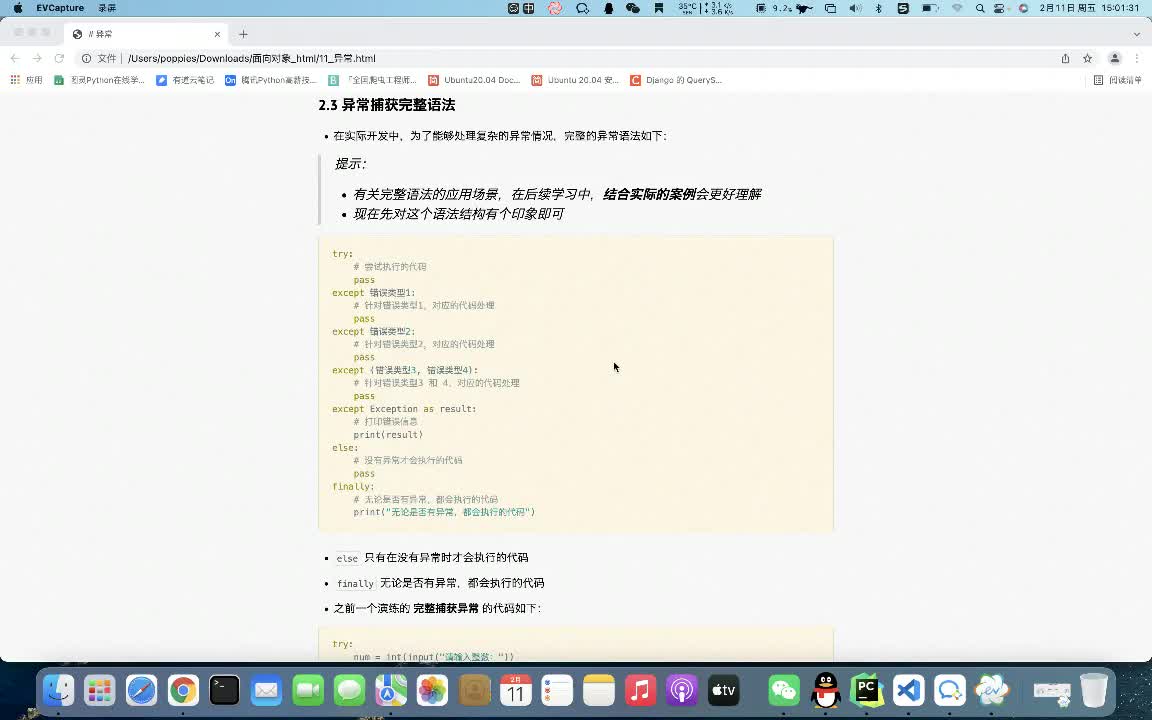Image resolution: width=1152 pixels, height=720 pixels.
Task: Open Control Center in menu bar
Action: [999, 8]
